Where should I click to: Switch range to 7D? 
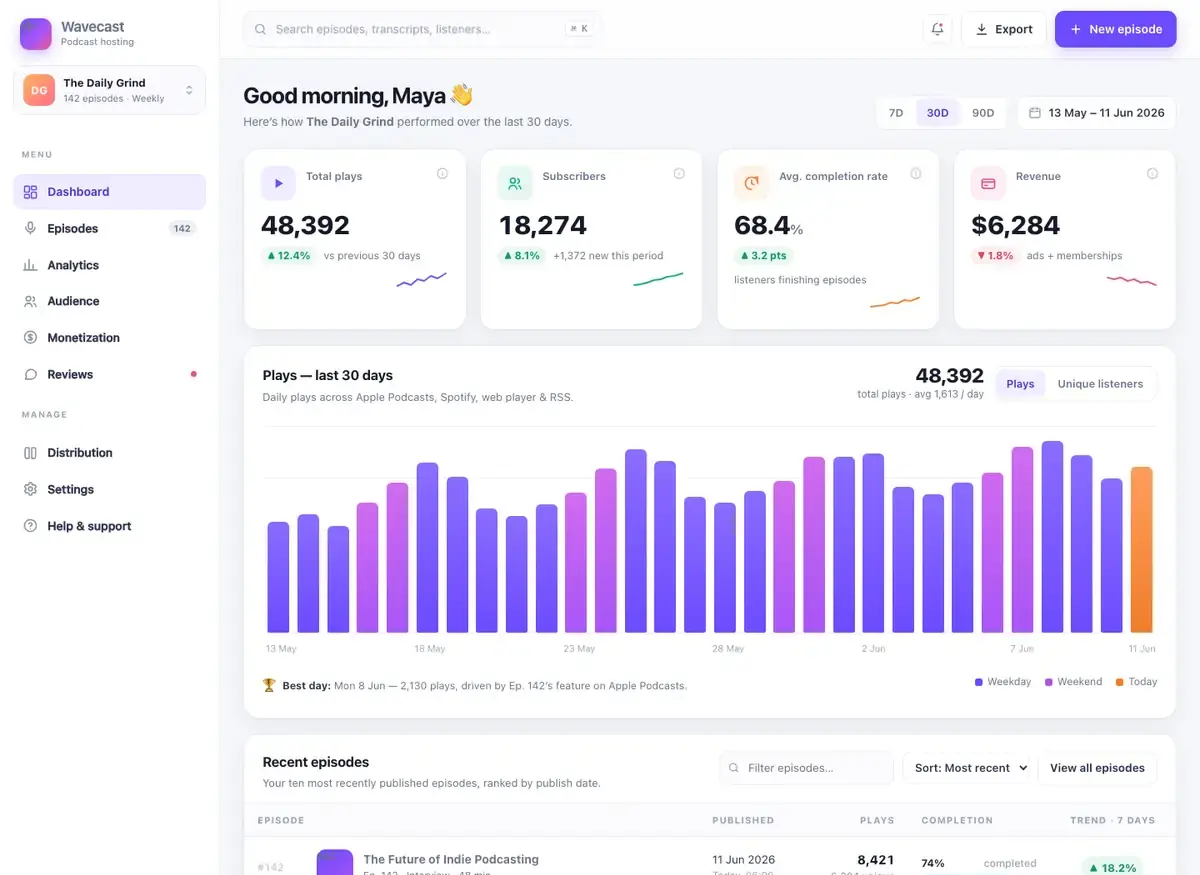tap(896, 113)
